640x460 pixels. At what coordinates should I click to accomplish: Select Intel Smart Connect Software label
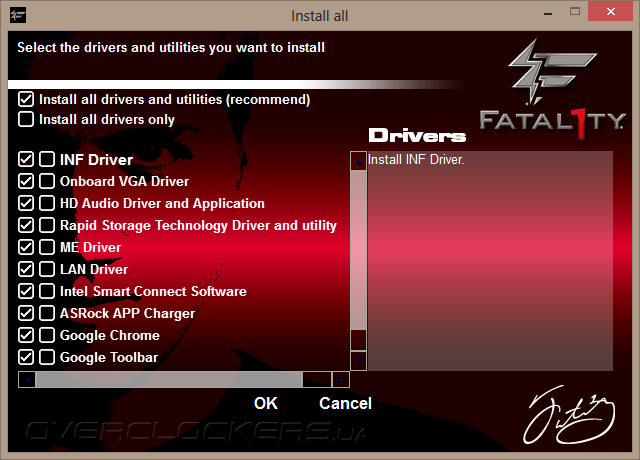(x=153, y=291)
